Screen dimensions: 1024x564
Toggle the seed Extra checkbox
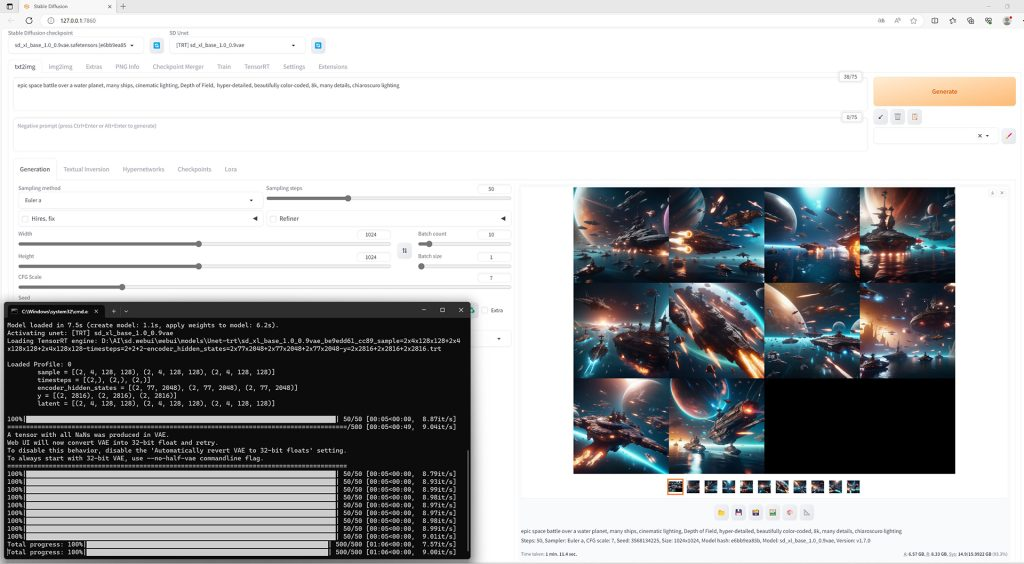[485, 310]
